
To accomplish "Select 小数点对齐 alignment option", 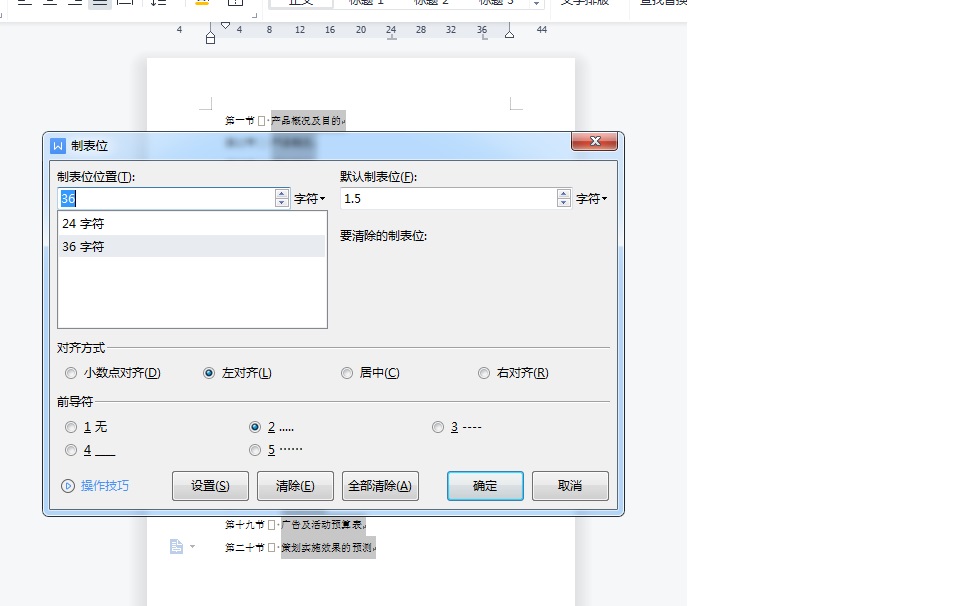I will (x=70, y=373).
